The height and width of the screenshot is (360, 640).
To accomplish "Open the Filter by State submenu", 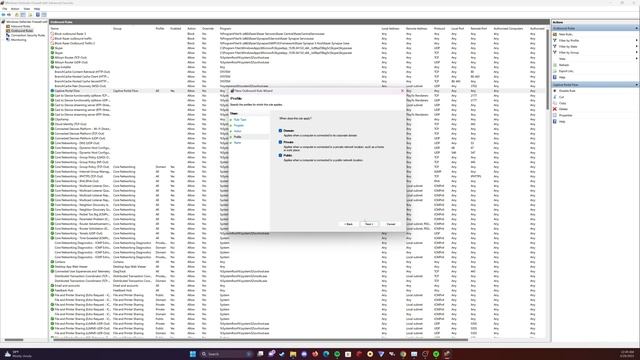I will click(x=595, y=47).
